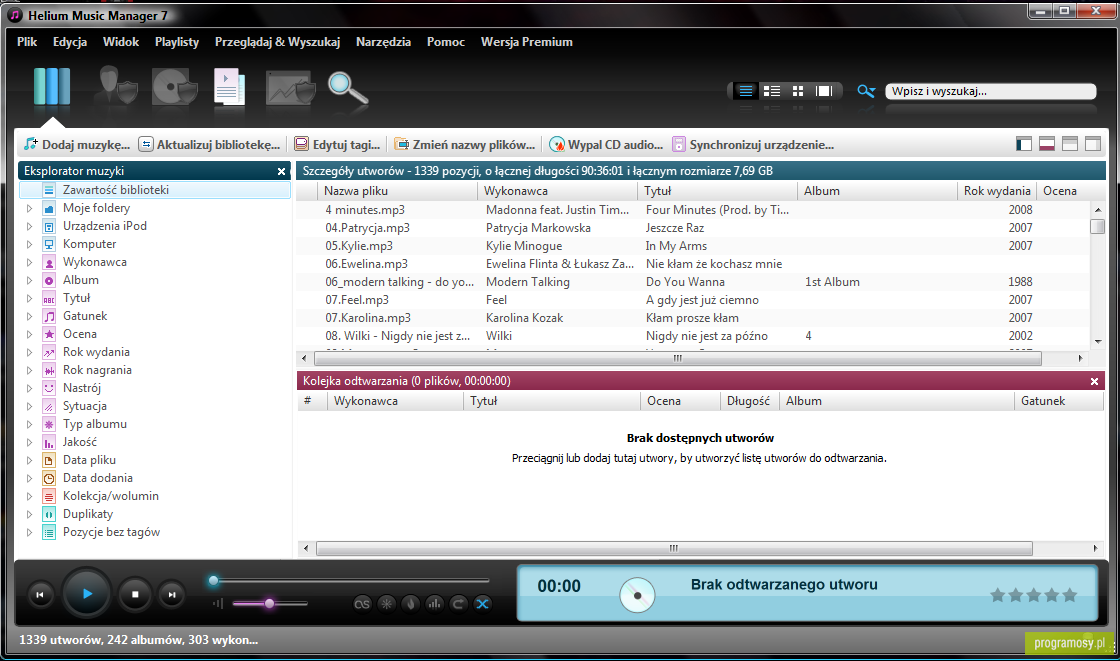Open the Playlisty menu

176,41
